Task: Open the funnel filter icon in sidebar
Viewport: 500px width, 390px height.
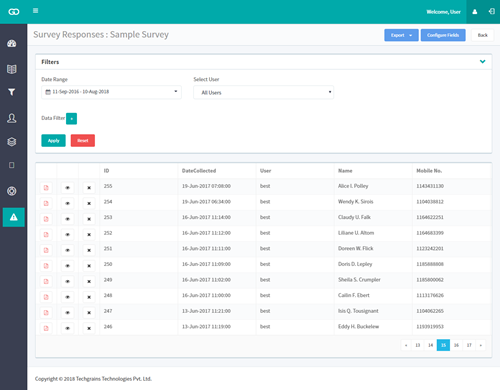Action: pyautogui.click(x=12, y=92)
